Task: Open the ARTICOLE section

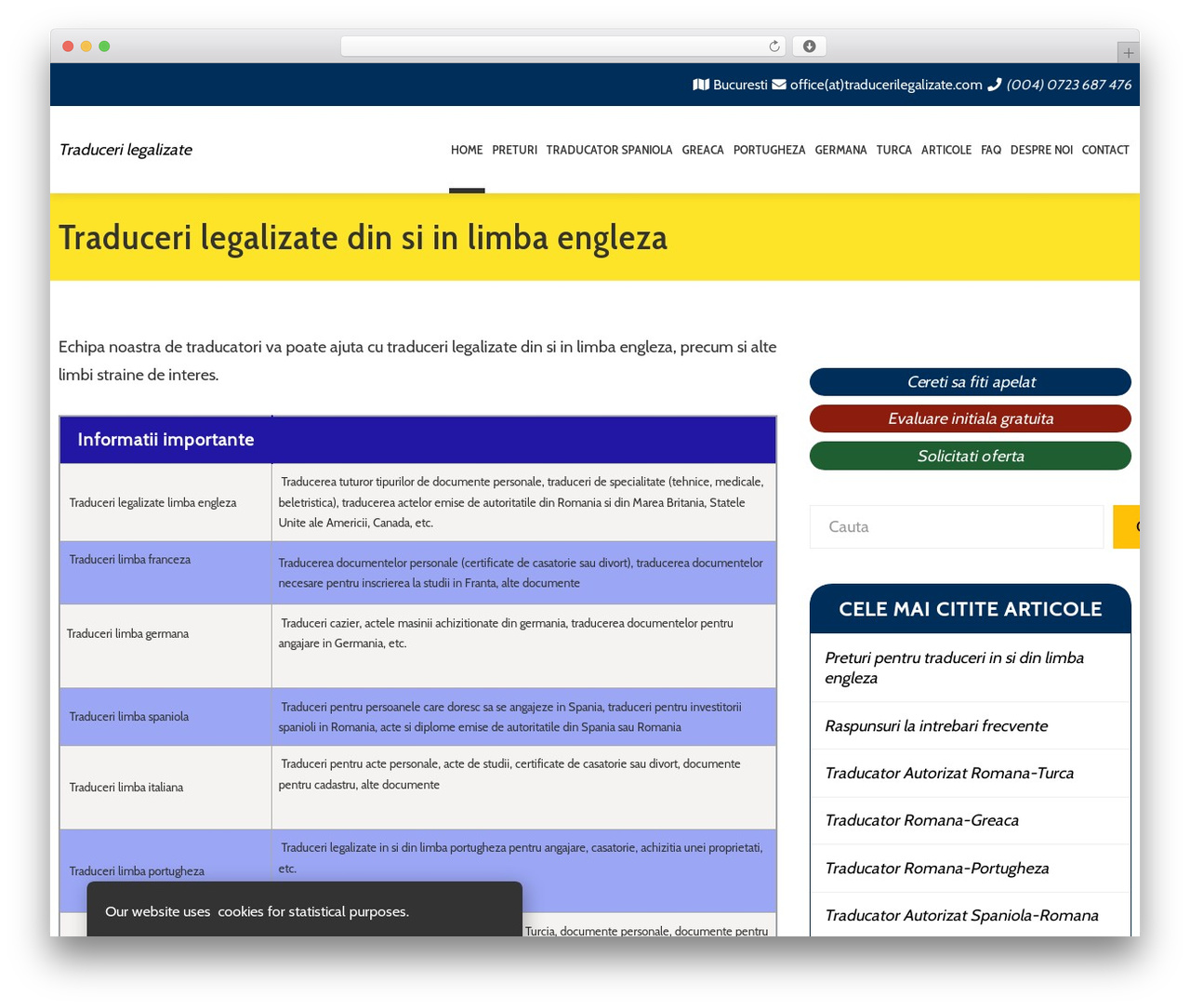Action: 946,150
